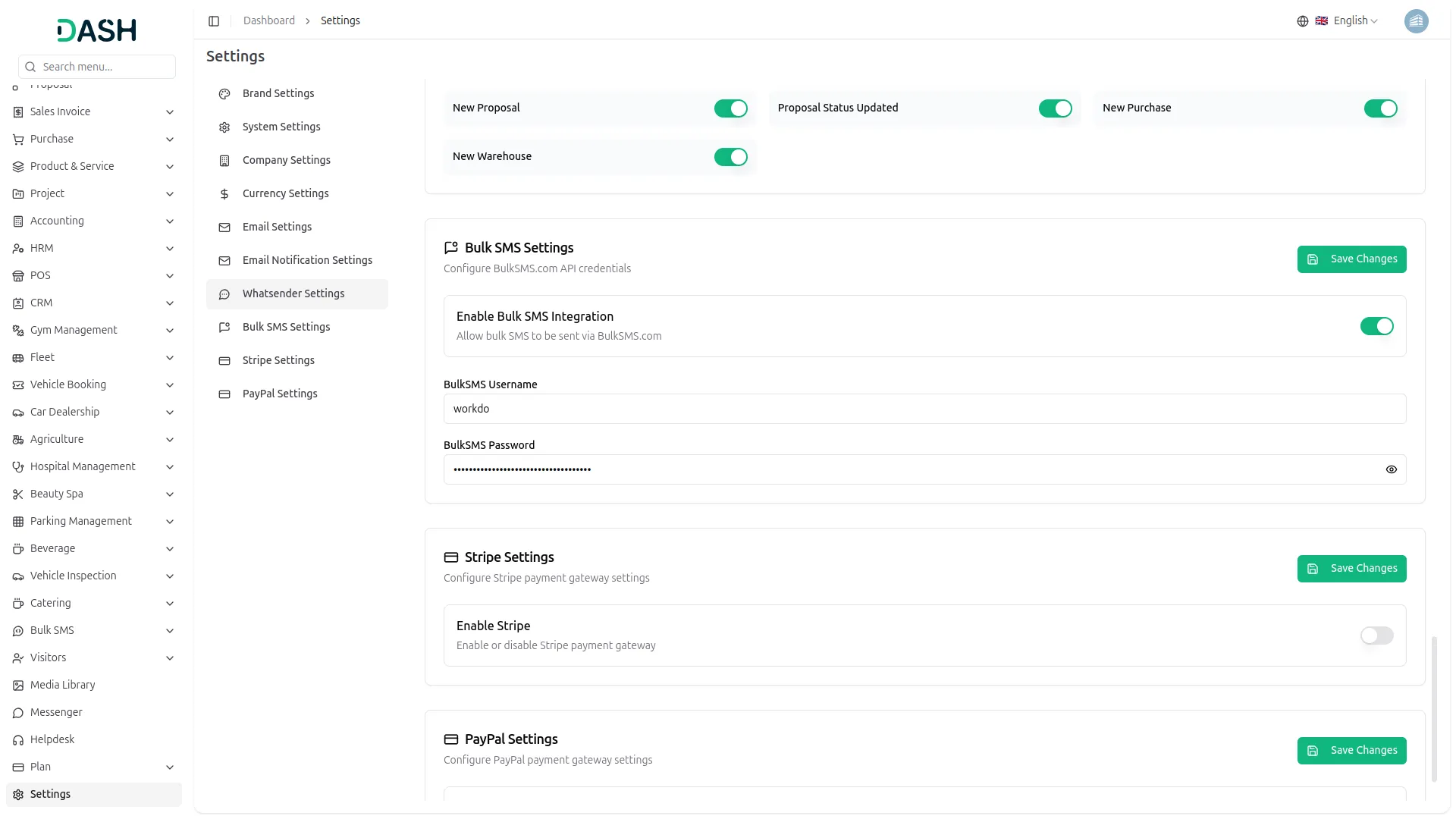Open the Media Library sidebar icon

18,685
